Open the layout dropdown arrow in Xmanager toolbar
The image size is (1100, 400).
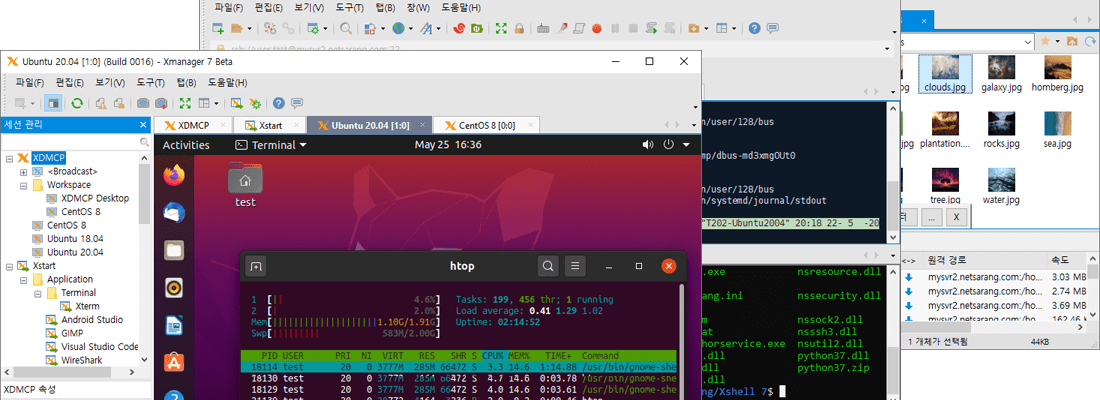(x=216, y=103)
